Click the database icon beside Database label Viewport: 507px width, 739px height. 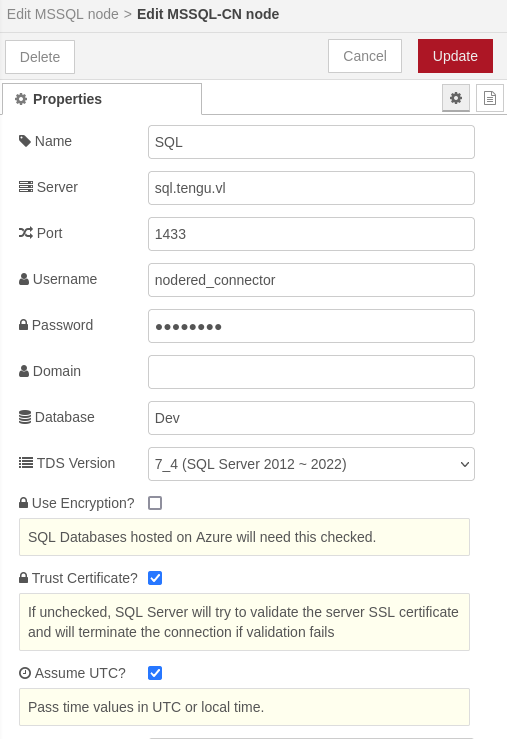pos(25,417)
